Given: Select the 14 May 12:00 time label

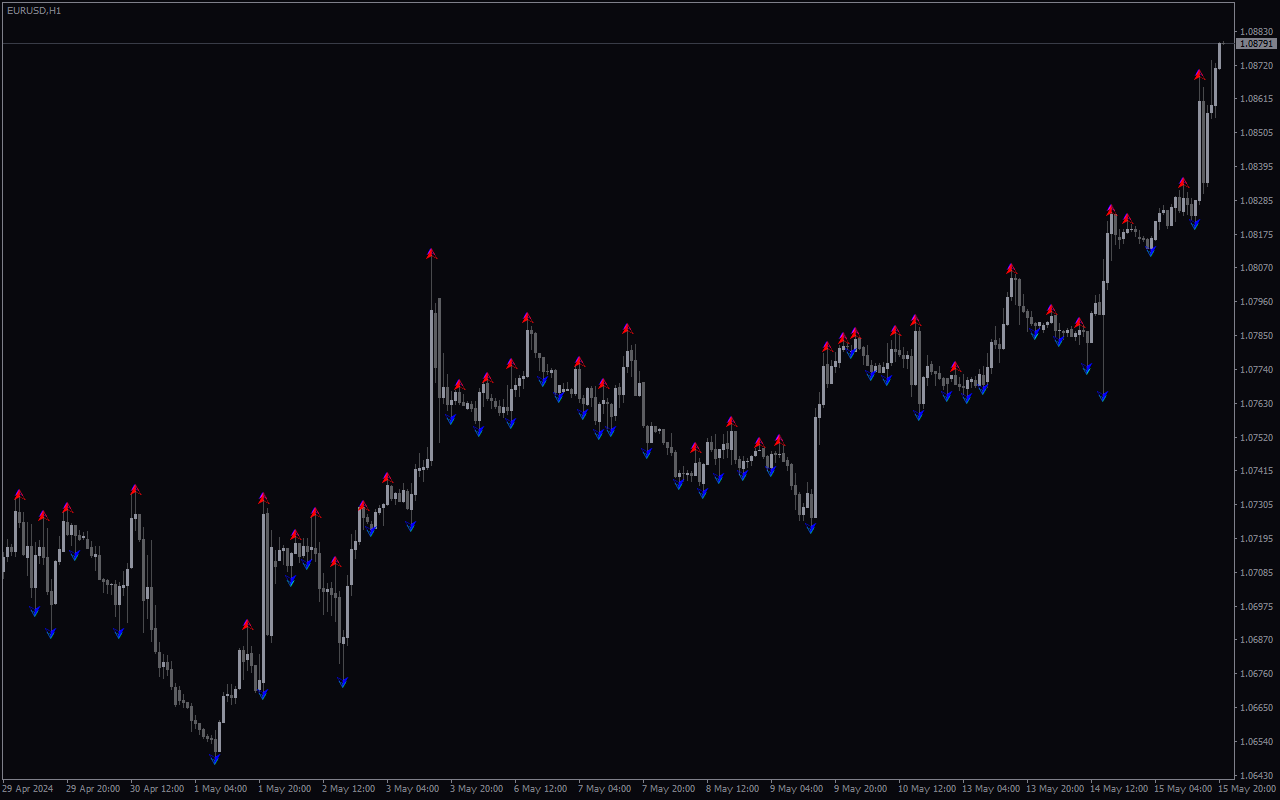Looking at the screenshot, I should point(1119,789).
